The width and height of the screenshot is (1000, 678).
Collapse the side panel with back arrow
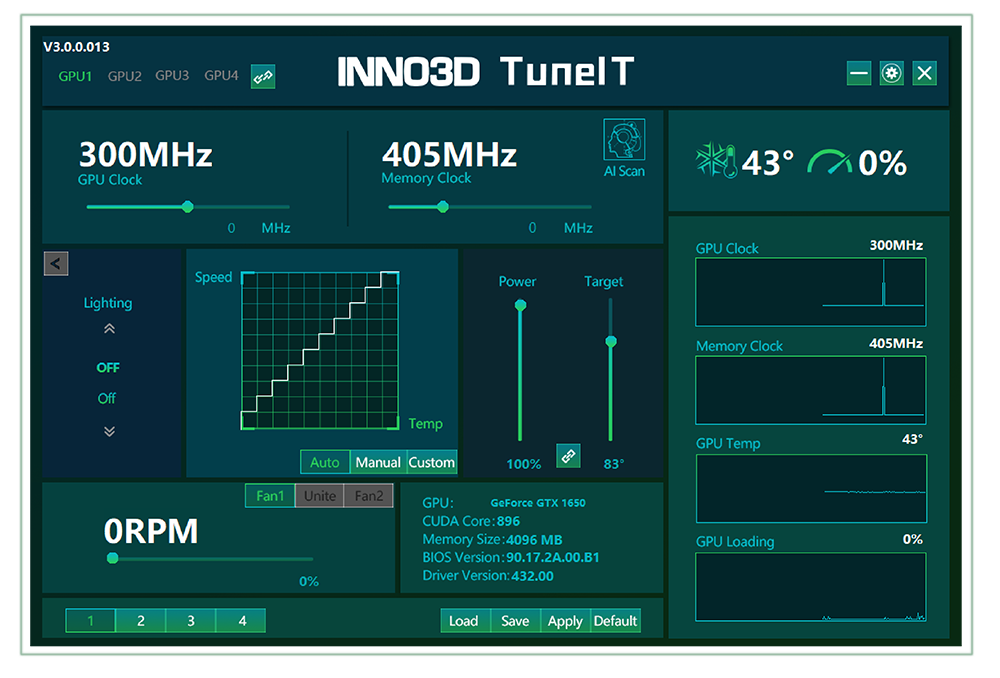(56, 263)
